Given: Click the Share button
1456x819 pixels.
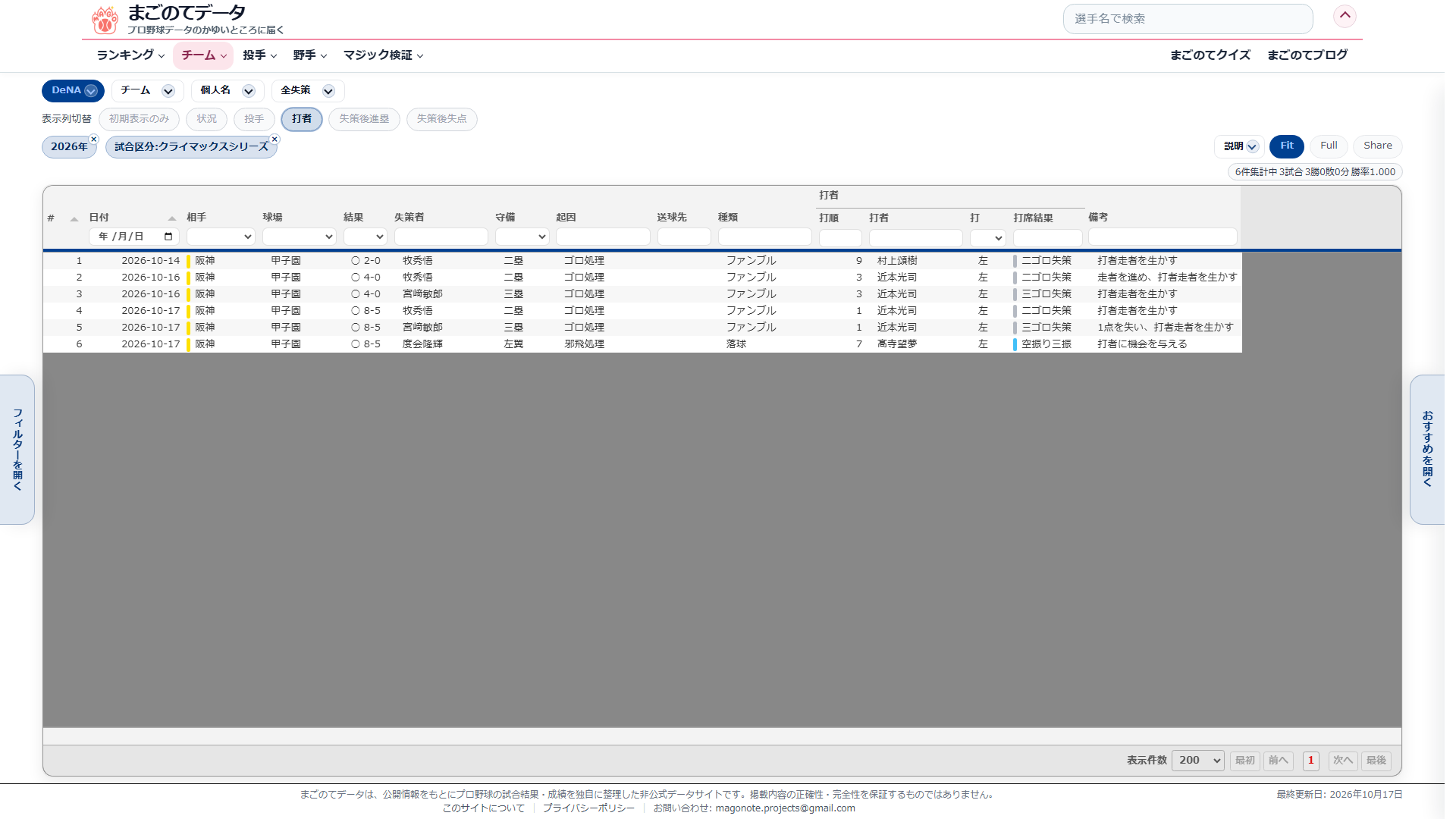Looking at the screenshot, I should pyautogui.click(x=1377, y=146).
